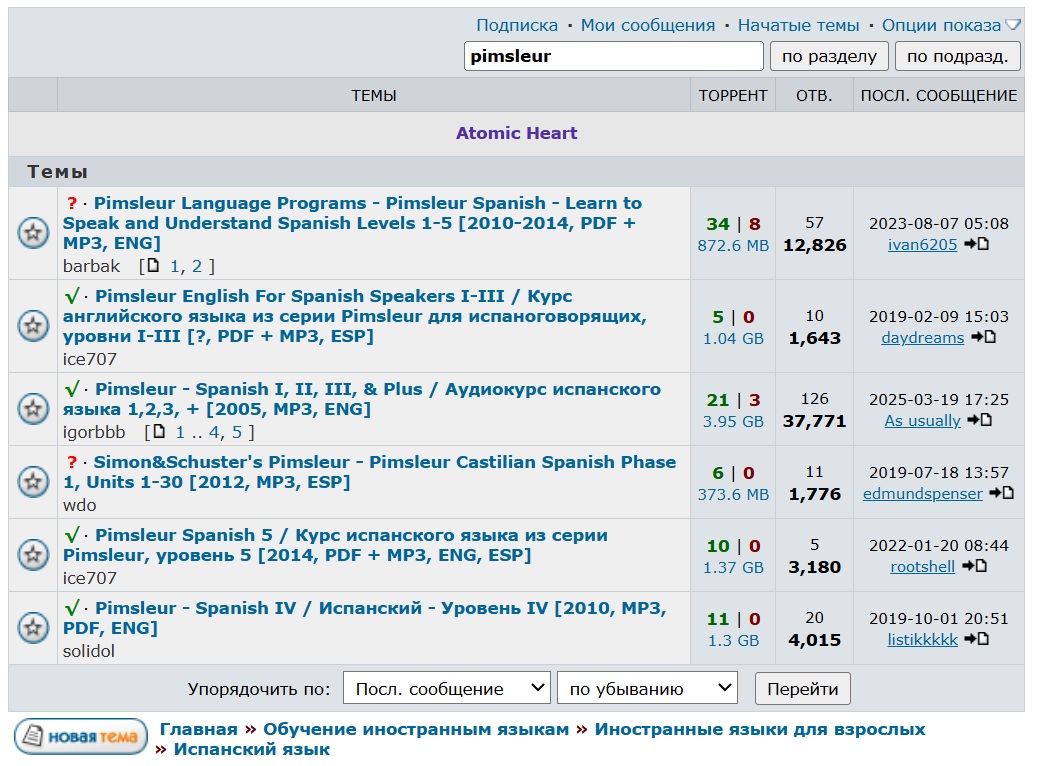Open user profile ivan6205
The height and width of the screenshot is (766, 1037).
[922, 245]
